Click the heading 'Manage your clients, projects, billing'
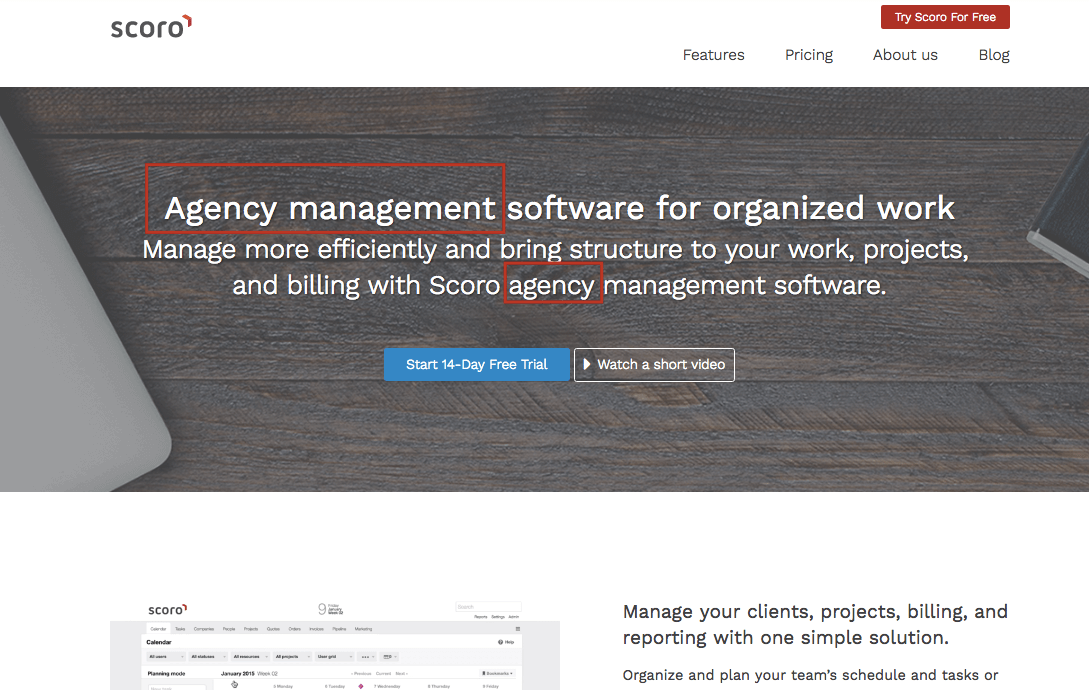This screenshot has width=1089, height=690. (x=815, y=624)
